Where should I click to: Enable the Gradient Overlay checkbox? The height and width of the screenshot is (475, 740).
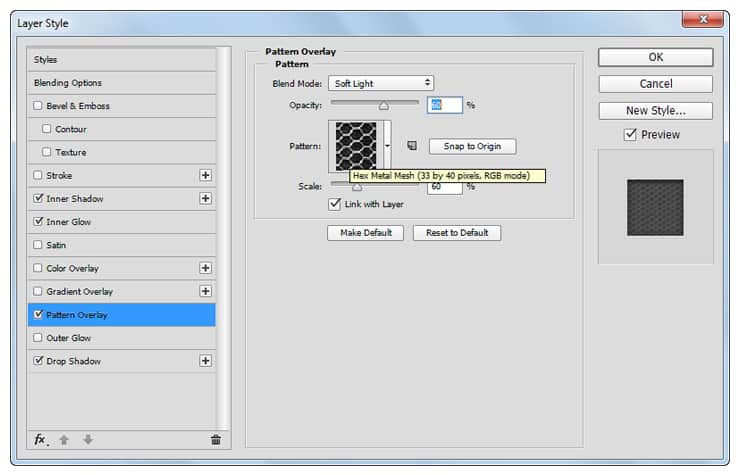[x=38, y=291]
